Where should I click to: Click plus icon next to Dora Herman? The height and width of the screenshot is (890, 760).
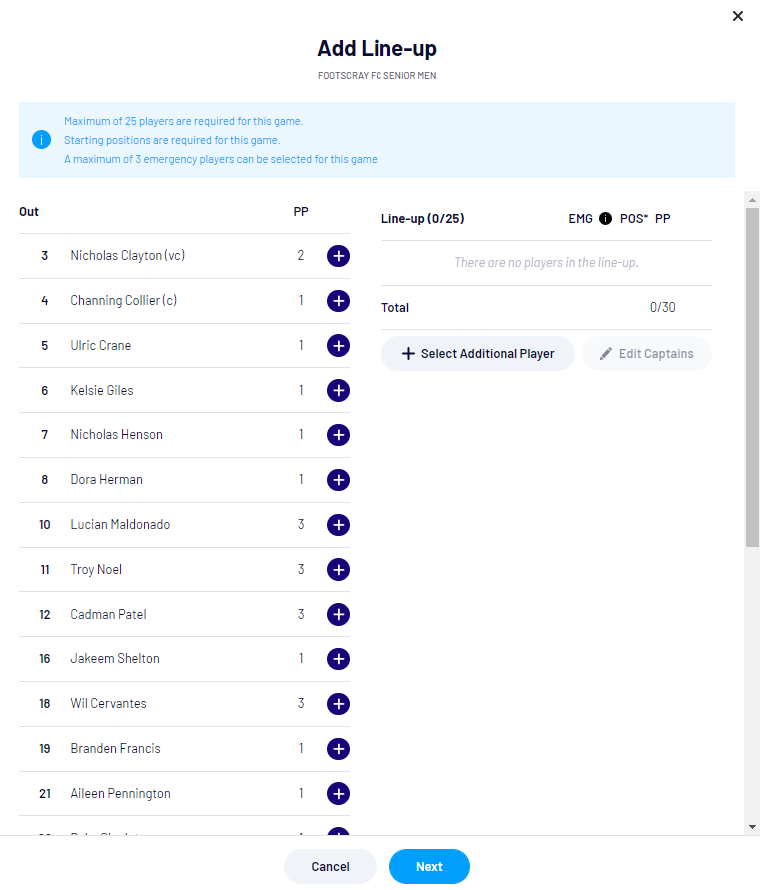(x=338, y=480)
